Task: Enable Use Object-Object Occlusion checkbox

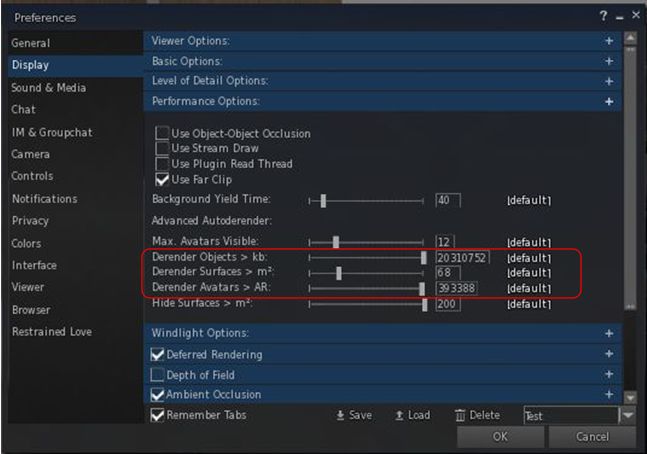Action: point(162,133)
